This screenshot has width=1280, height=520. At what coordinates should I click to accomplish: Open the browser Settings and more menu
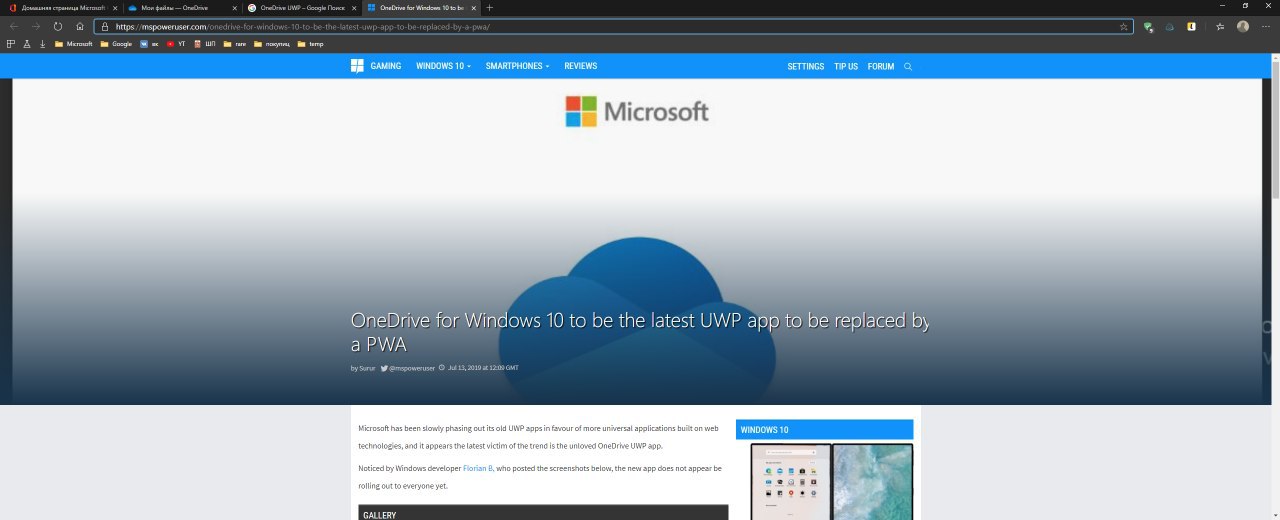point(1265,27)
